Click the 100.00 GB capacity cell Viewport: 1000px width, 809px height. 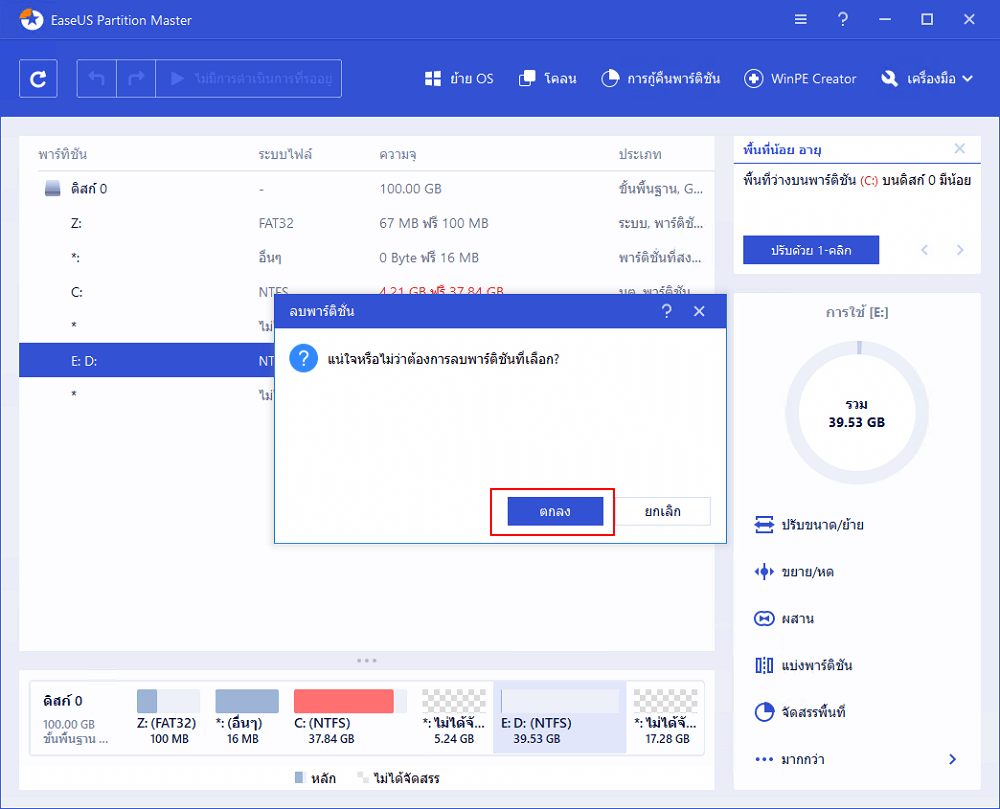pyautogui.click(x=410, y=189)
